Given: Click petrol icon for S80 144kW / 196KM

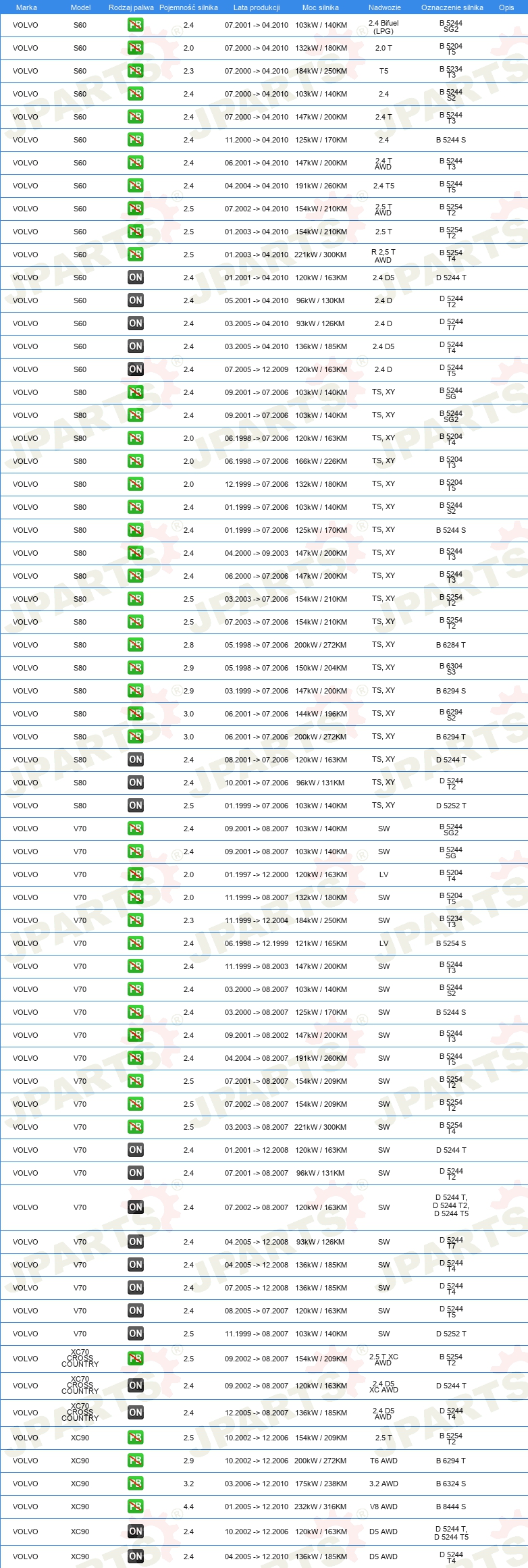Looking at the screenshot, I should (x=136, y=714).
